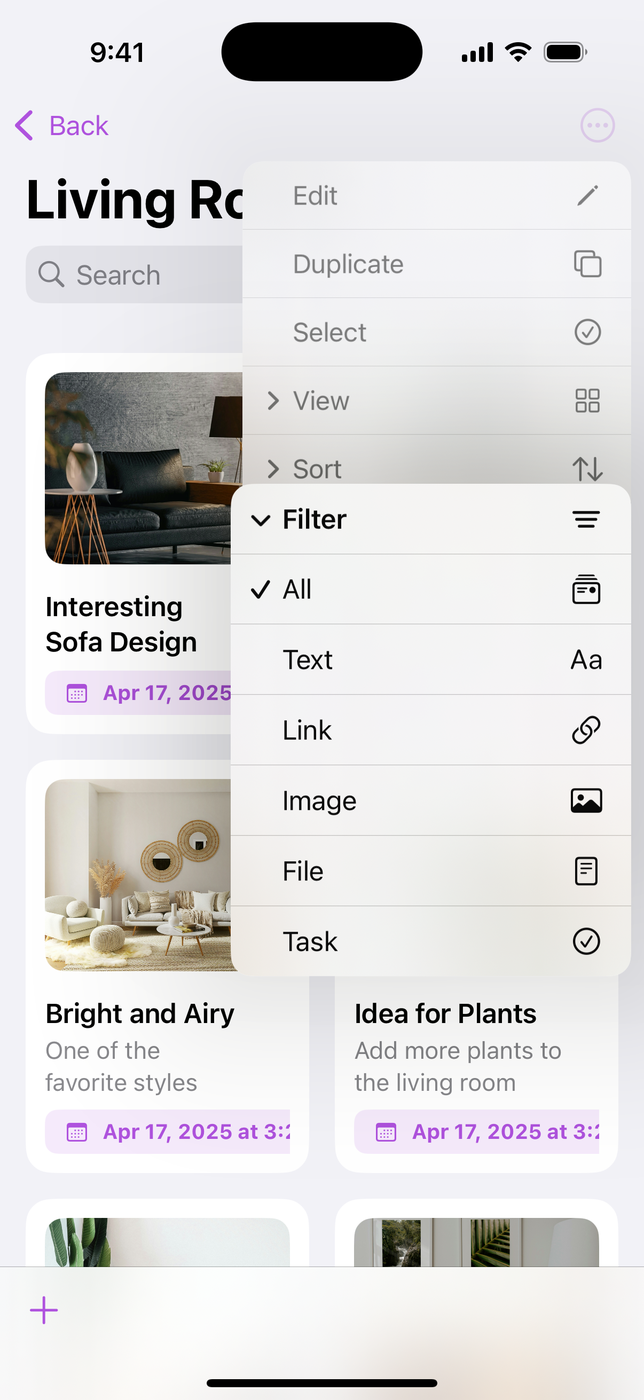Go Back to previous screen
This screenshot has height=1400, width=644.
62,126
